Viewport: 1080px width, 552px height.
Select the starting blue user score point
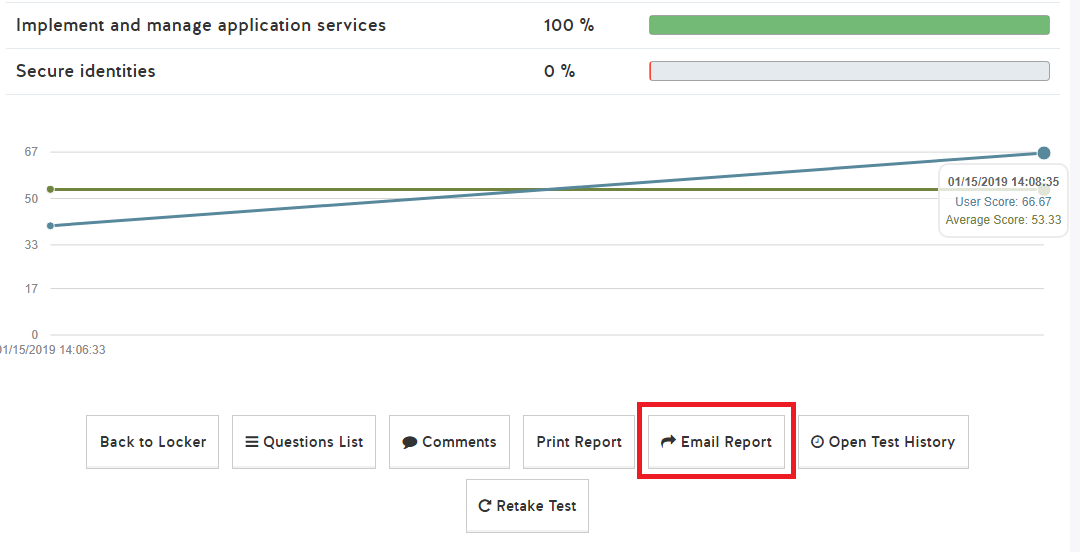tap(50, 226)
